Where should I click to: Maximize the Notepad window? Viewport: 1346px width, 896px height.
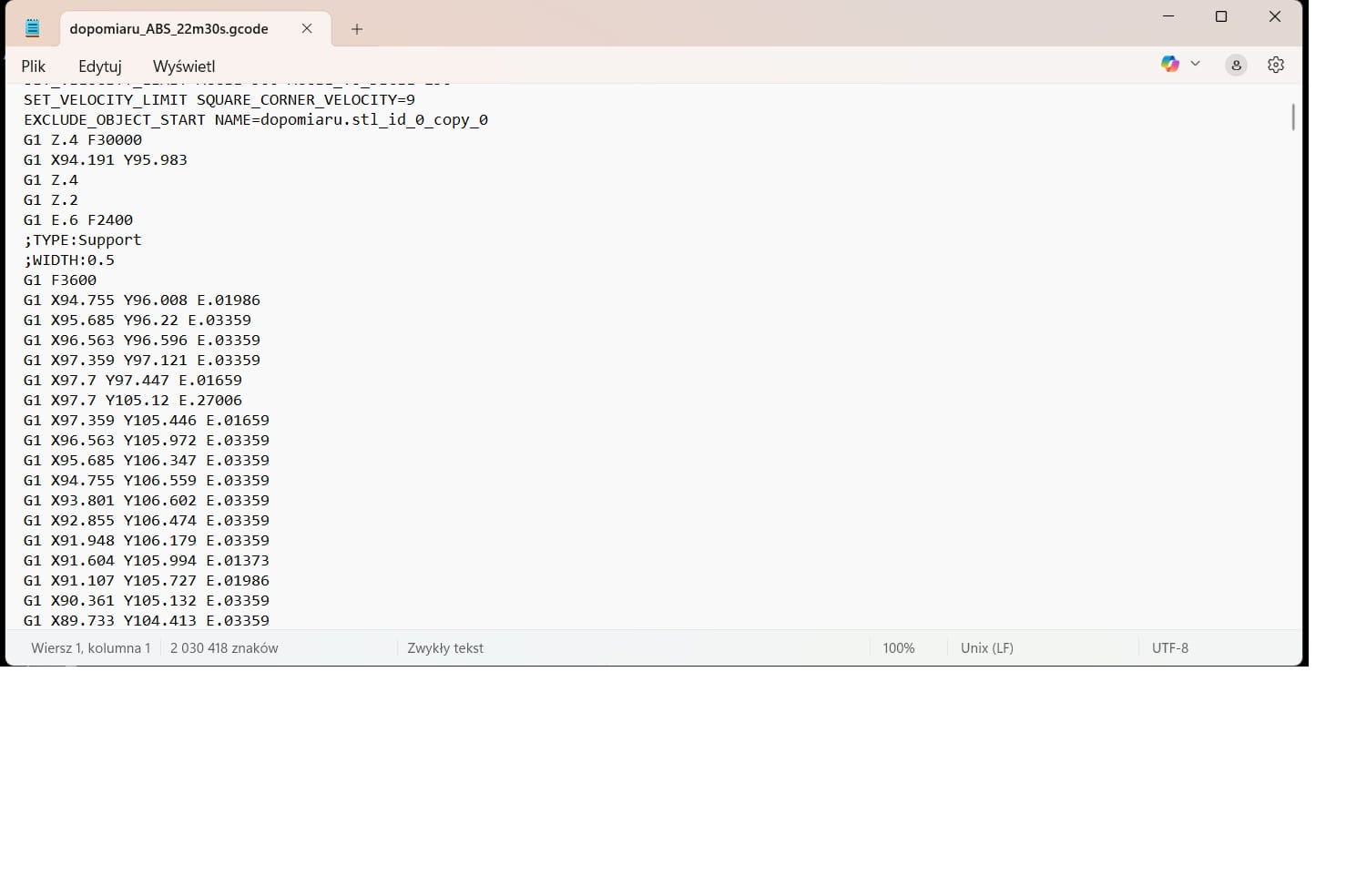[x=1221, y=16]
